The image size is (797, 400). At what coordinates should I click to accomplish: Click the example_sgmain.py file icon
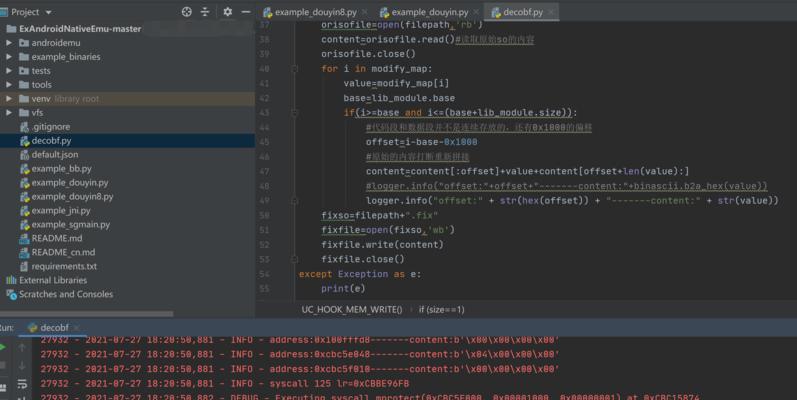[24, 225]
